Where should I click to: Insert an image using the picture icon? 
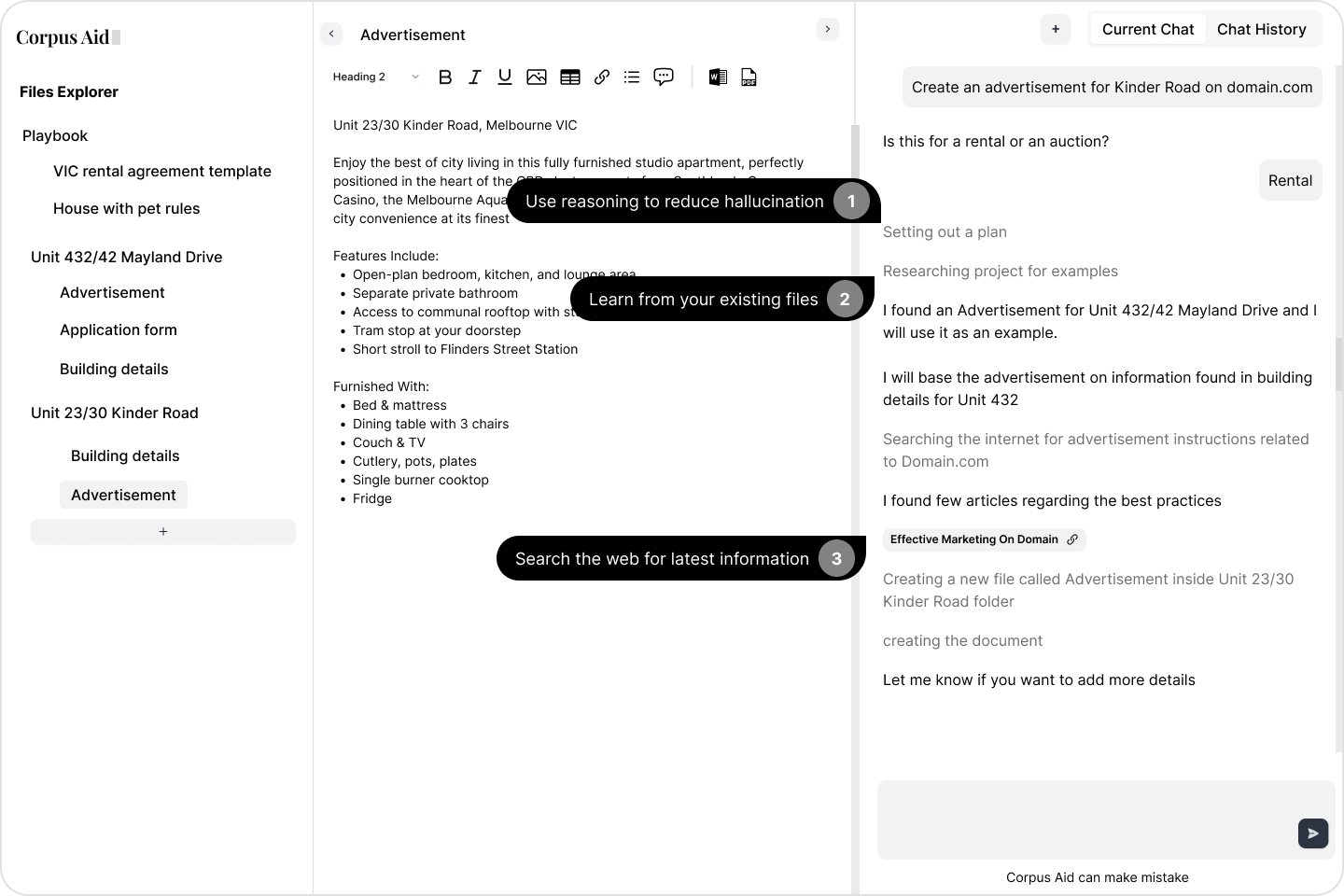[537, 77]
